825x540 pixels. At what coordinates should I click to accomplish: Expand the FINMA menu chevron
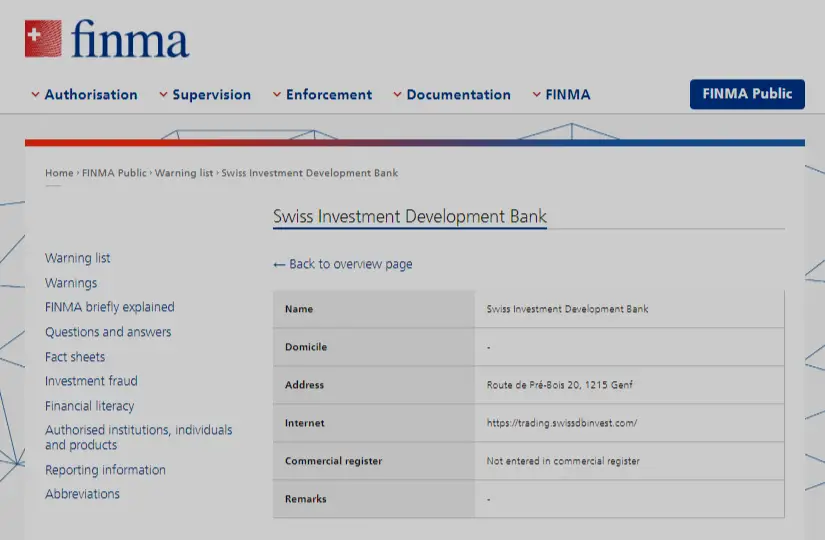coord(537,95)
